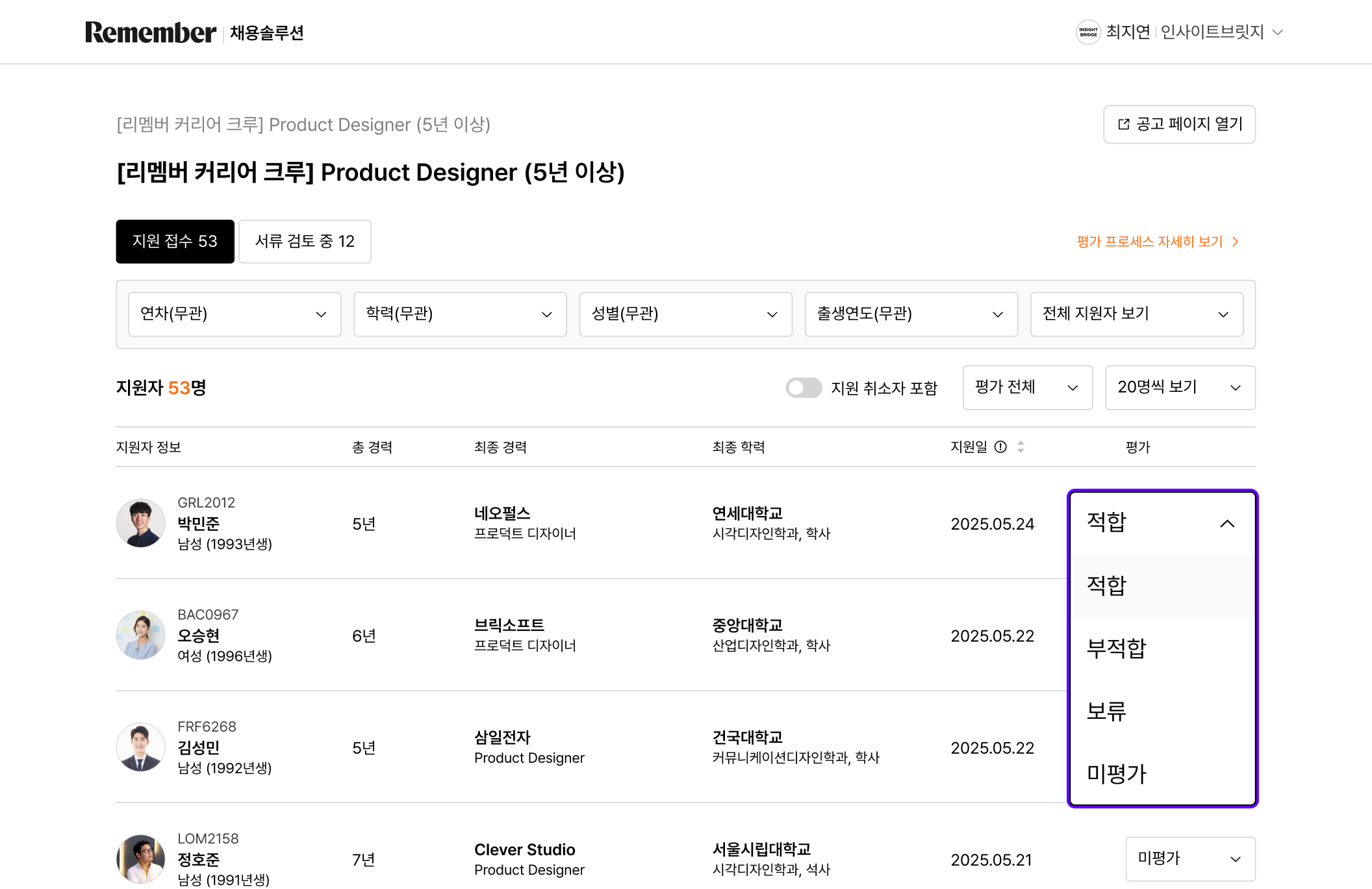Click application date 2025.05.24
The image size is (1372, 889).
(x=993, y=524)
